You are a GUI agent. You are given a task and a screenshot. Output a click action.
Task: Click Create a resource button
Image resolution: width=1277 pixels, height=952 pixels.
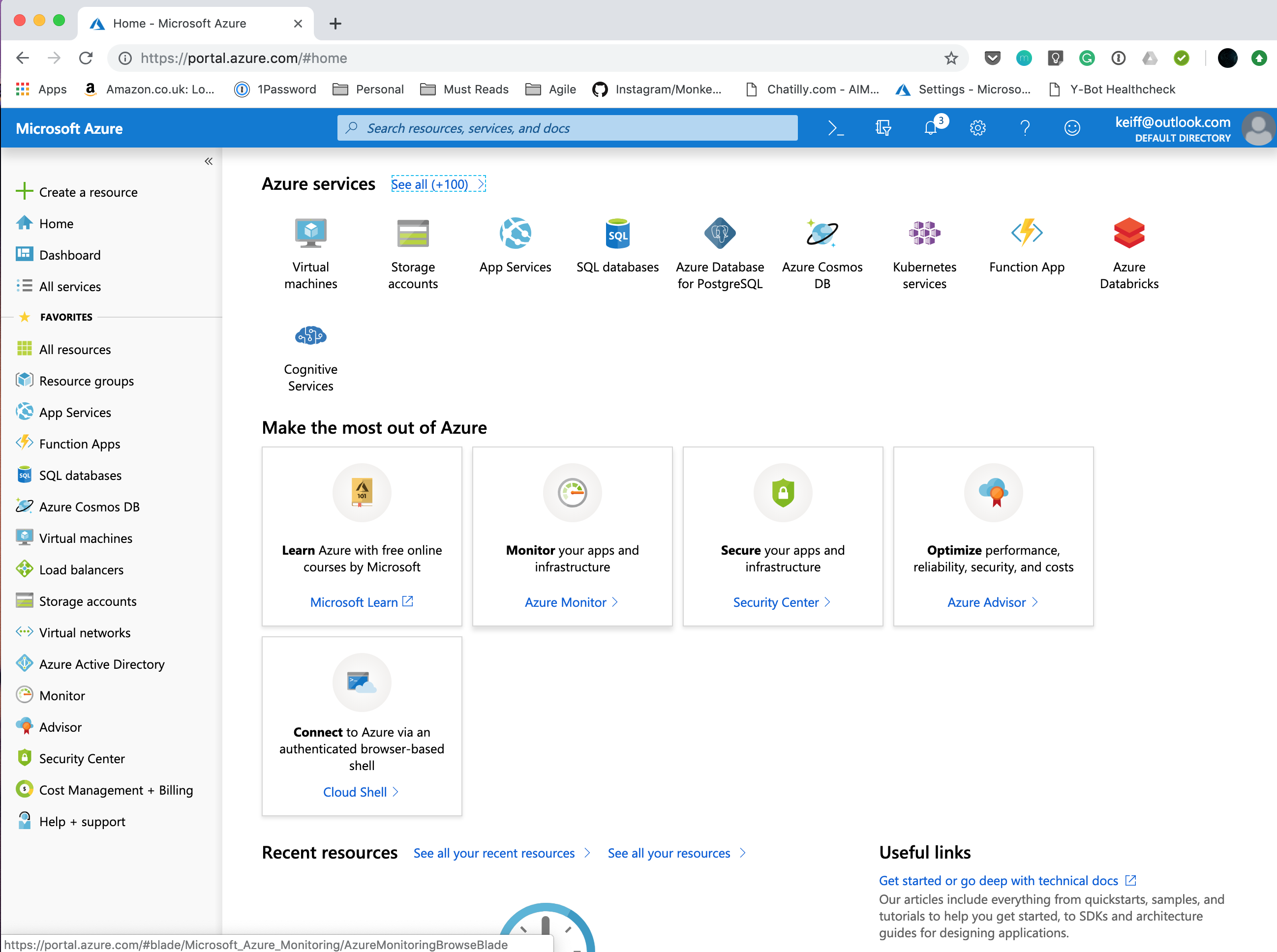coord(88,192)
